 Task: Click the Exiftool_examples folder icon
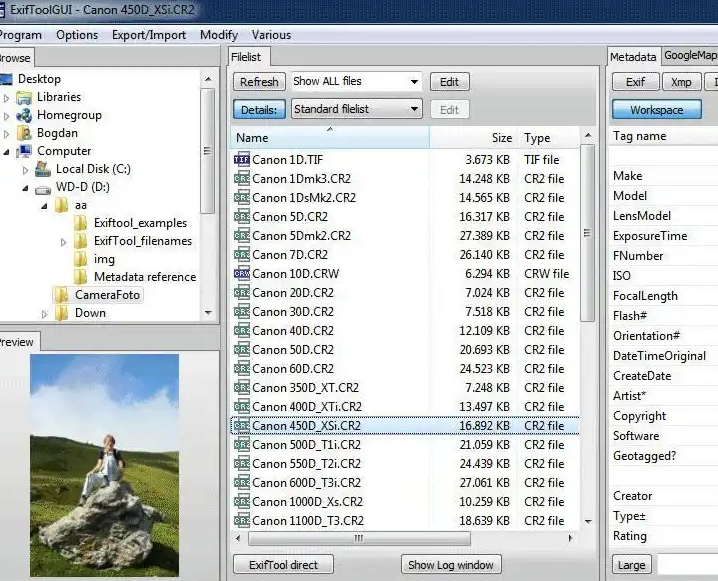81,223
